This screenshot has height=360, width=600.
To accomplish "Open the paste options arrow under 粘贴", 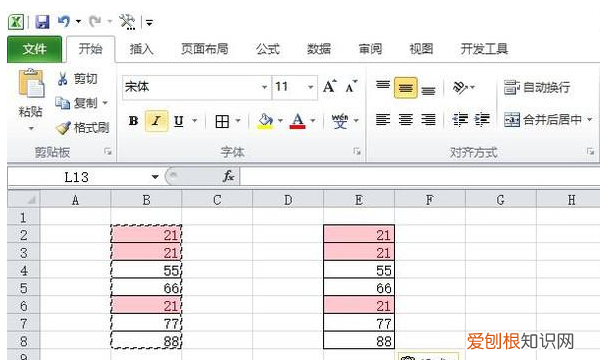I will pyautogui.click(x=31, y=128).
